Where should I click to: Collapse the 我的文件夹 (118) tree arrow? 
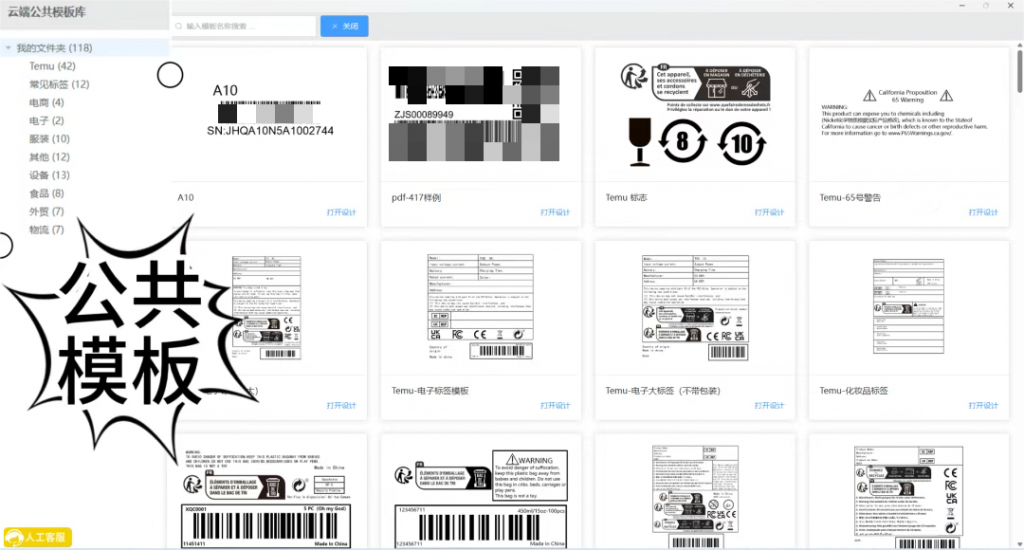click(8, 48)
